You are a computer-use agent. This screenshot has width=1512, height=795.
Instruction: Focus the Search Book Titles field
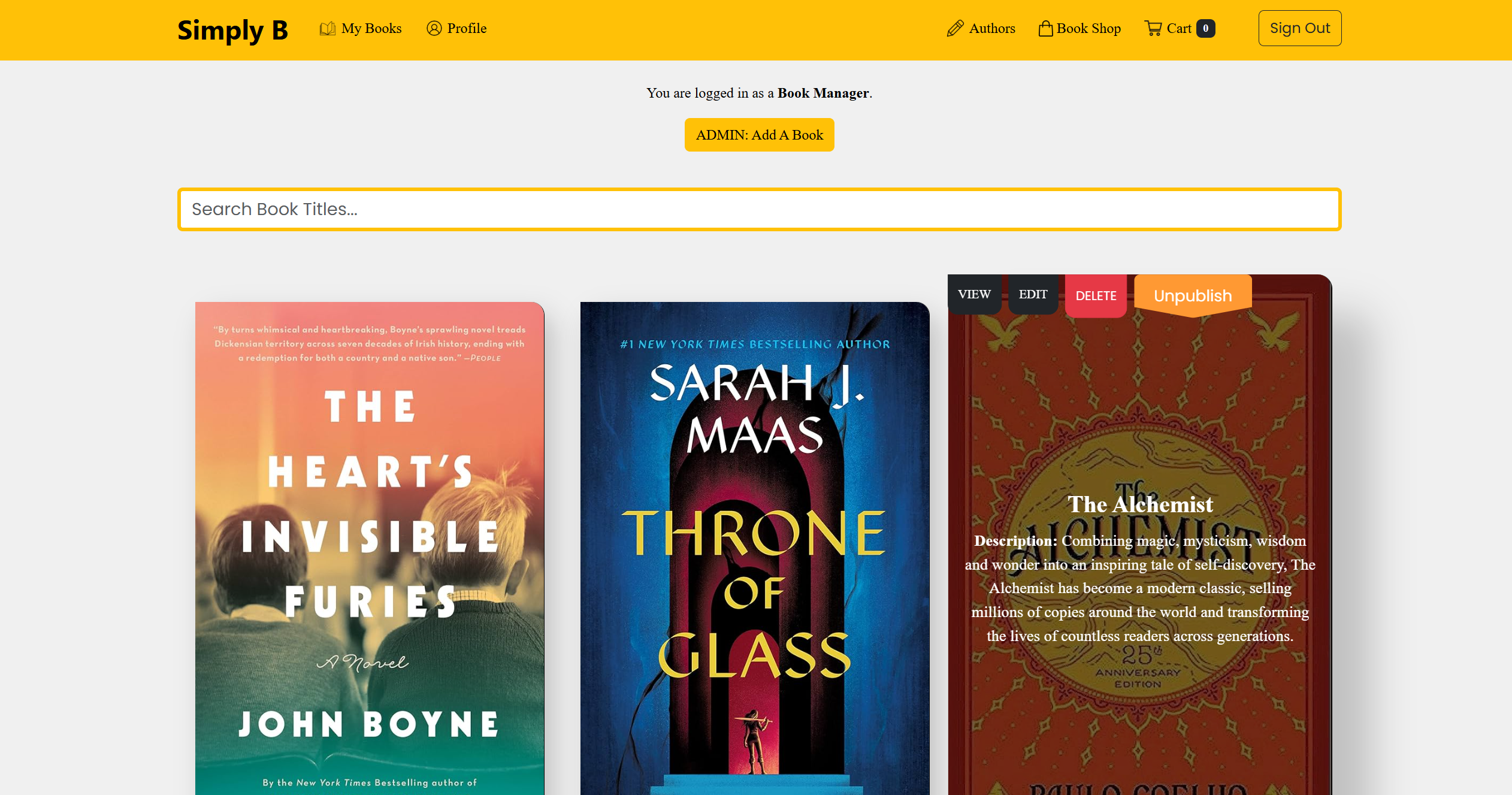coord(759,209)
